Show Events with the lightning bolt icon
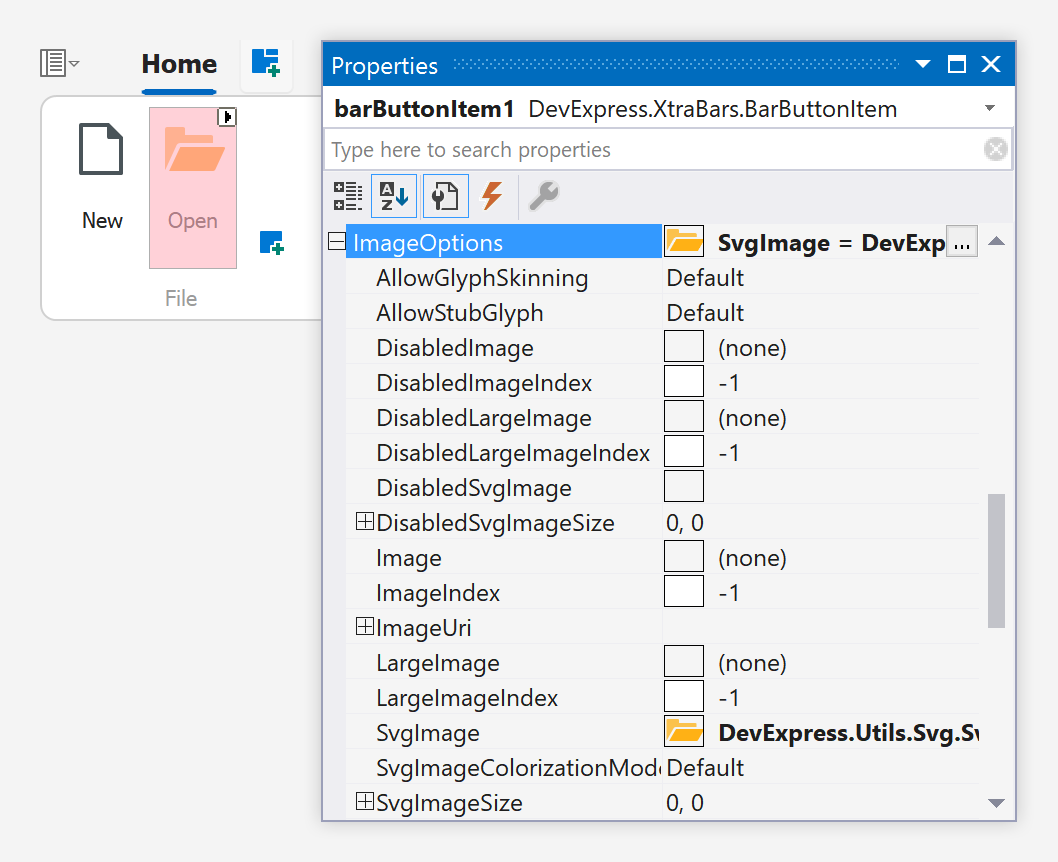The image size is (1058, 862). 492,196
